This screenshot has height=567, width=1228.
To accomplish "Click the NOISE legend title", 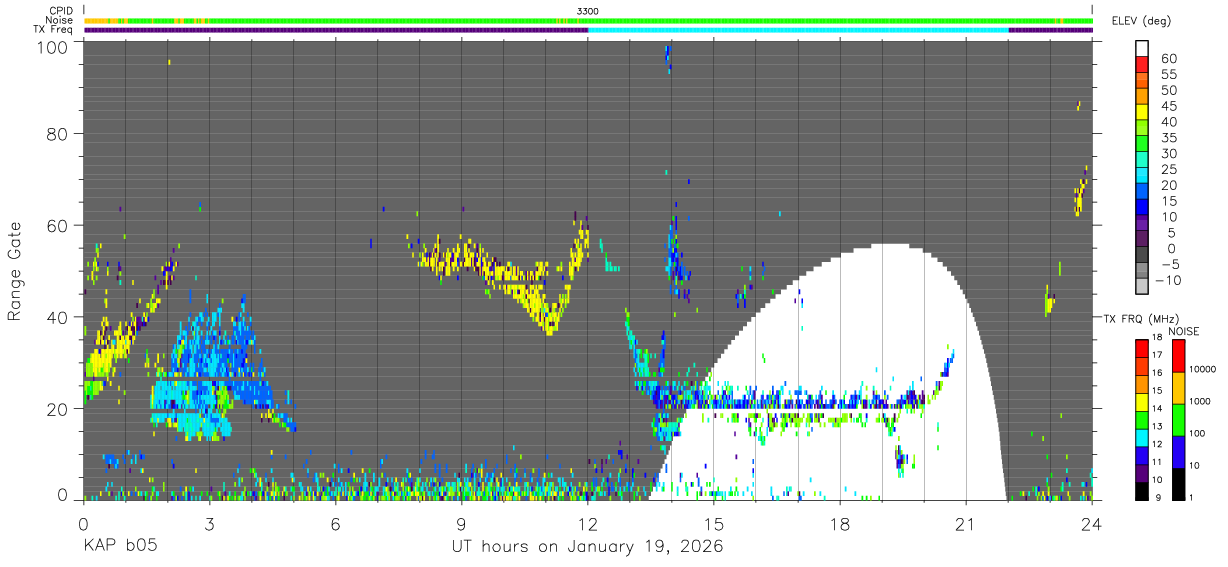I will click(1185, 331).
